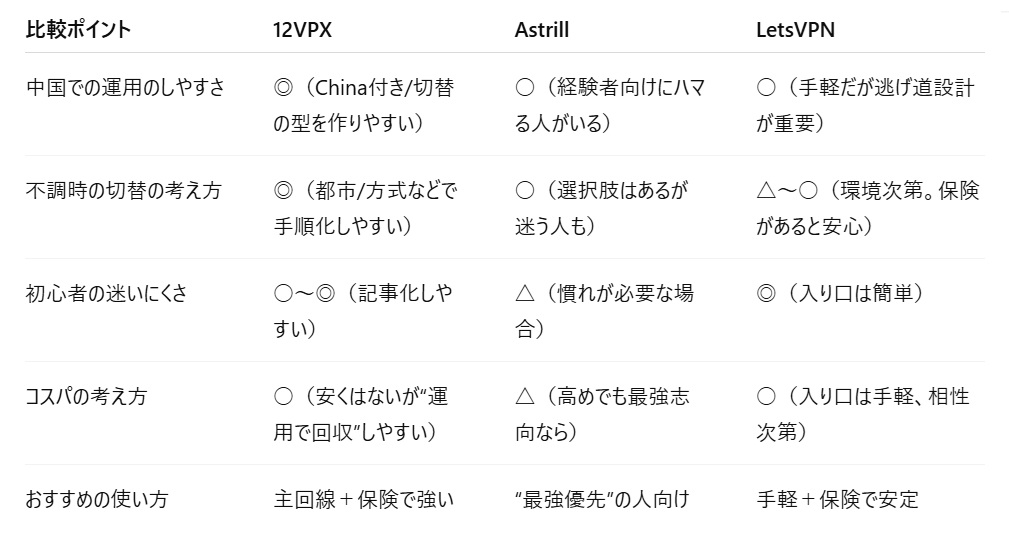The width and height of the screenshot is (1009, 544).
Task: Click the Astrill column header
Action: (542, 30)
